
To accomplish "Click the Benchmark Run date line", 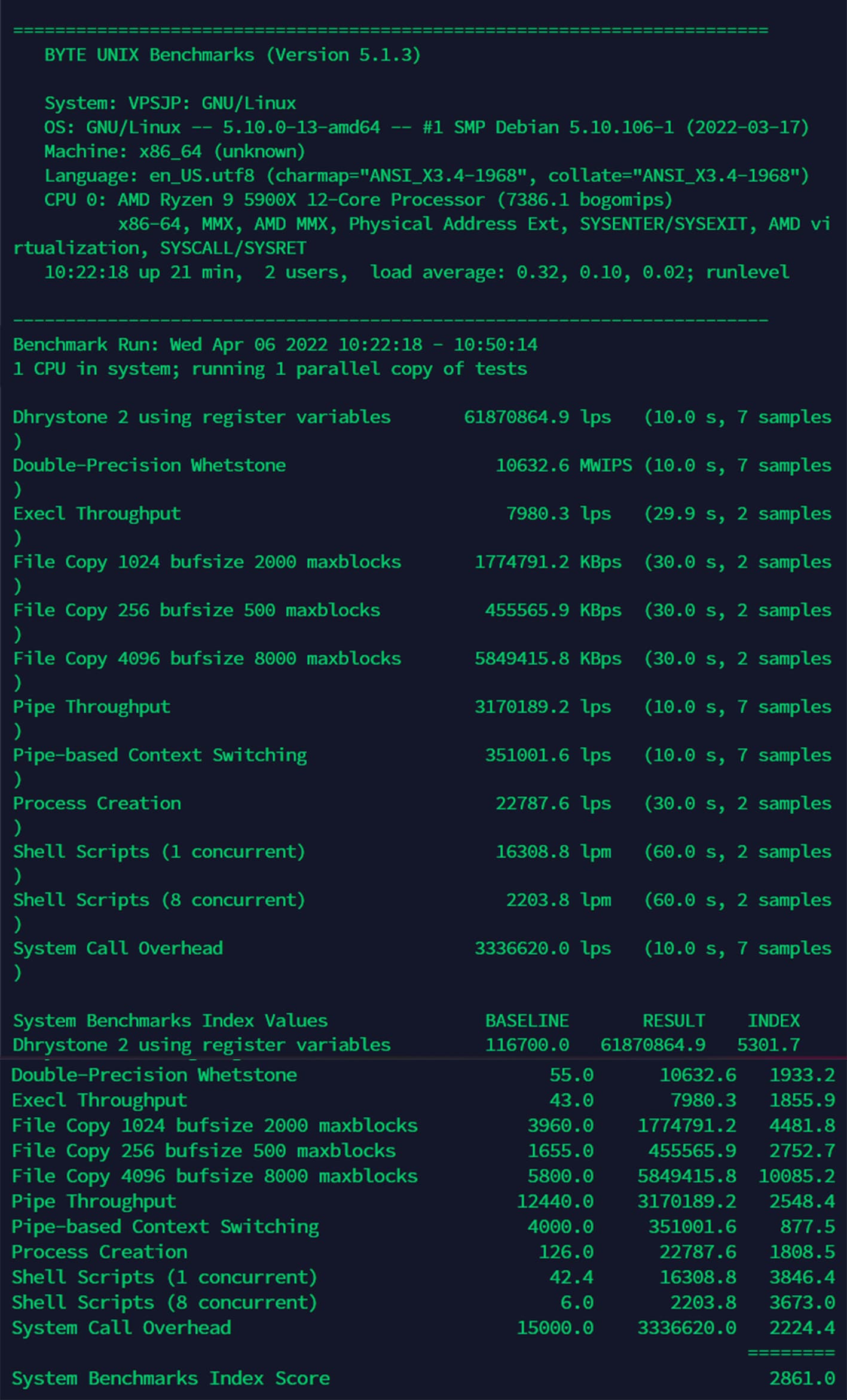I will pos(275,345).
